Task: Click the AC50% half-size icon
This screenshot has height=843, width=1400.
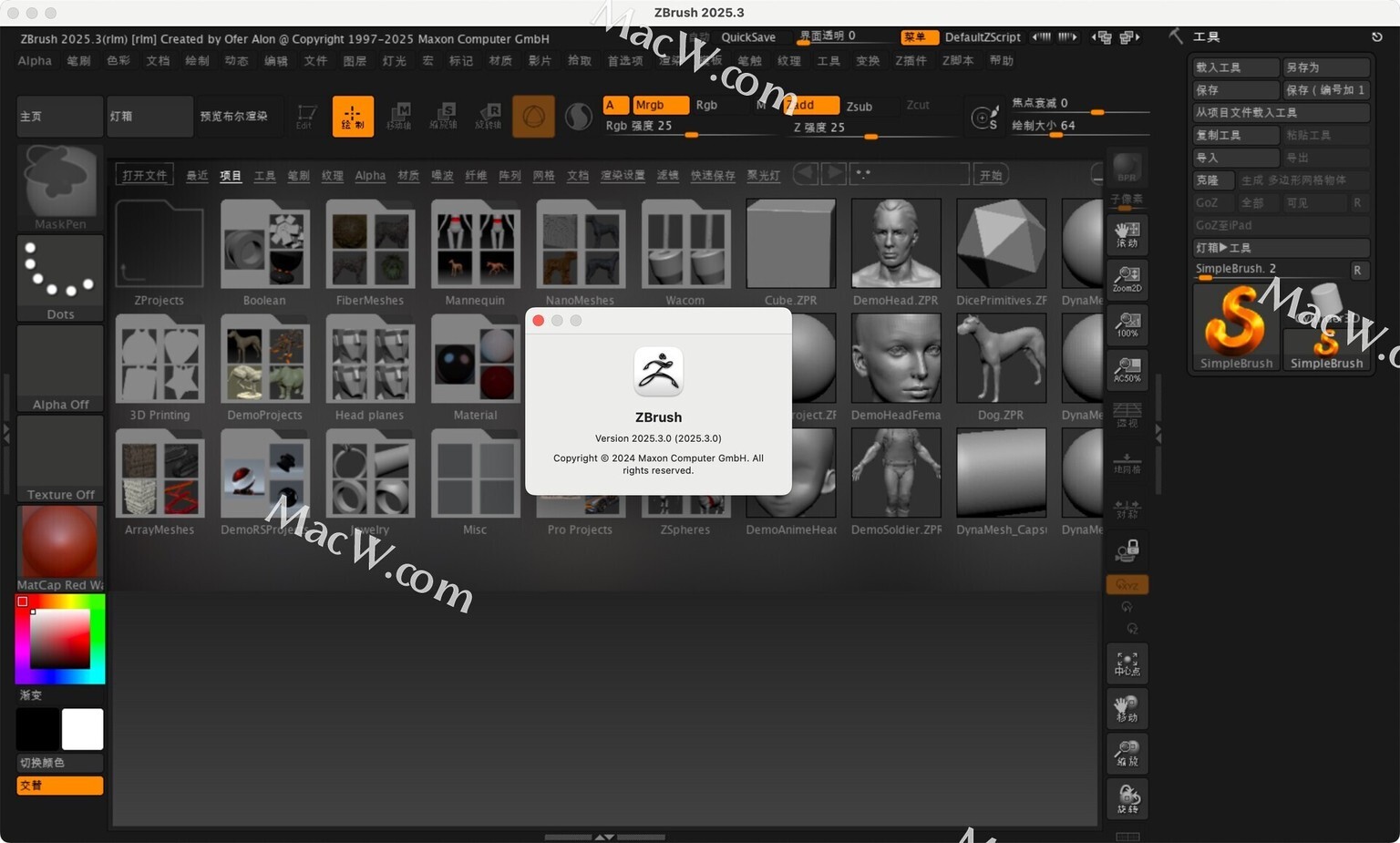Action: pos(1127,369)
